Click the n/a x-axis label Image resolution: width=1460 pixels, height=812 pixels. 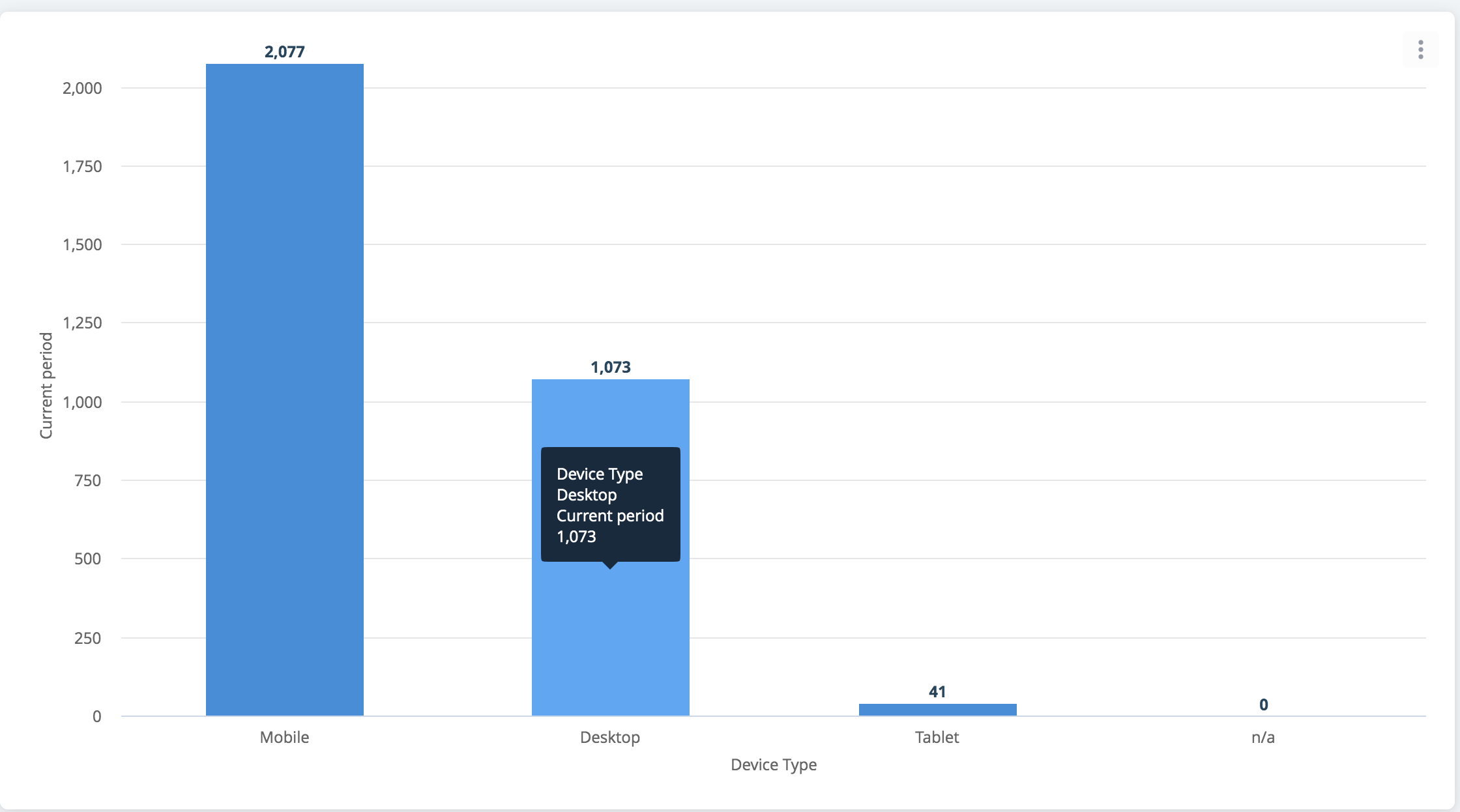point(1263,737)
